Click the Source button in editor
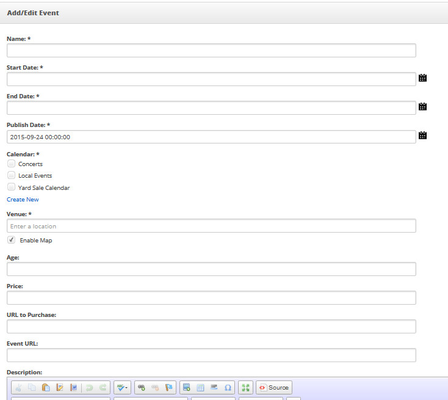Image resolution: width=448 pixels, height=400 pixels. tap(274, 387)
